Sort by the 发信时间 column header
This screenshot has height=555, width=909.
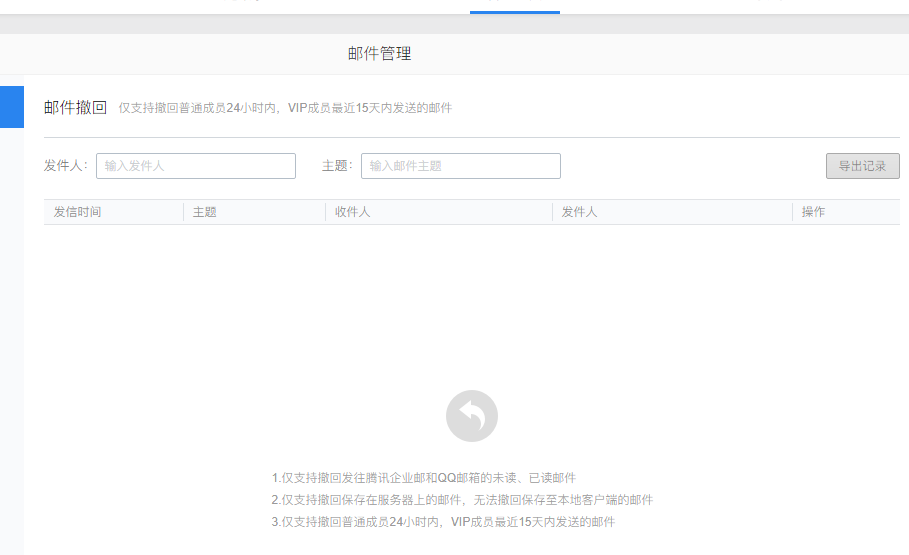(78, 212)
